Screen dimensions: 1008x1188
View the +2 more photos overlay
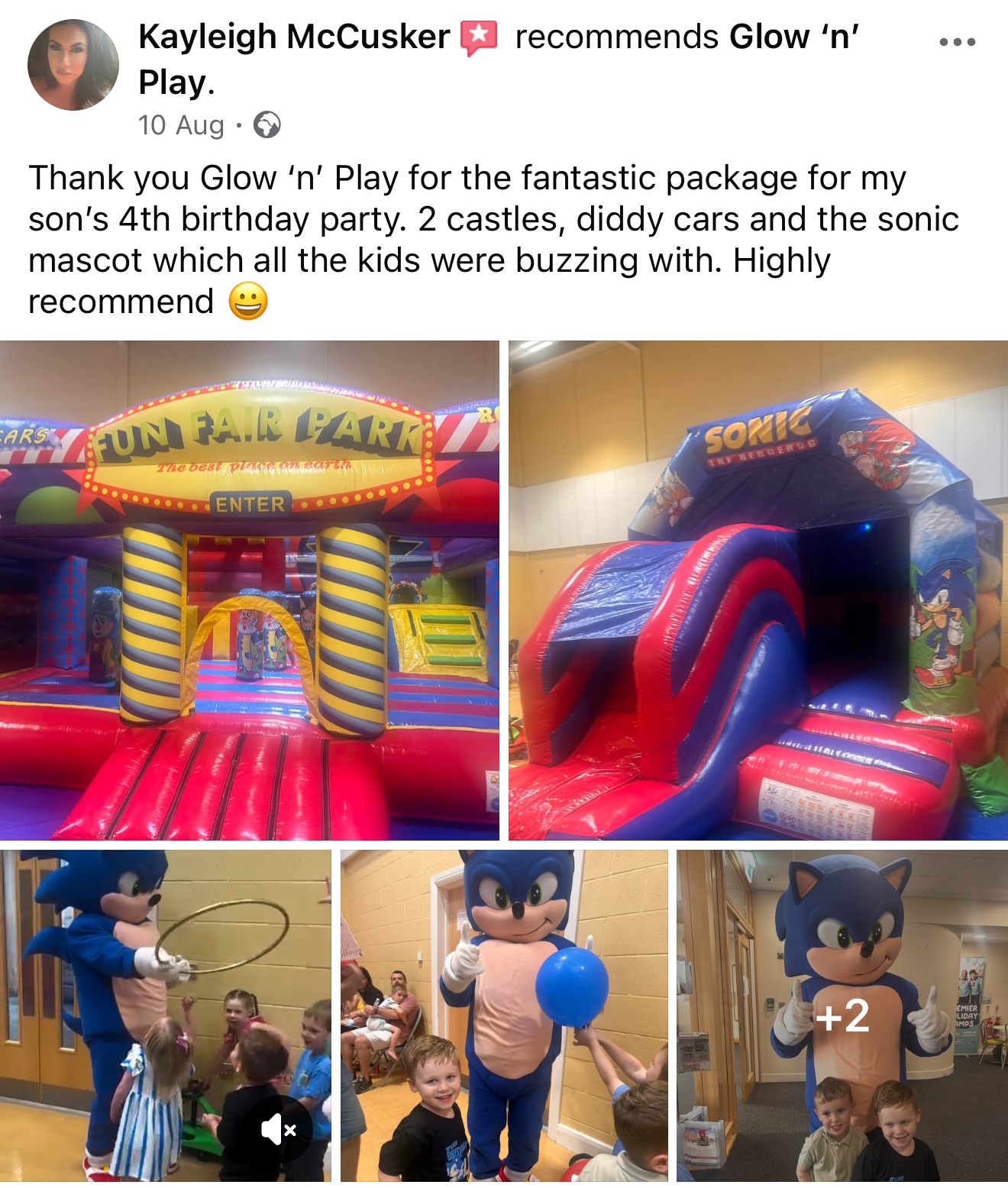[x=842, y=1015]
